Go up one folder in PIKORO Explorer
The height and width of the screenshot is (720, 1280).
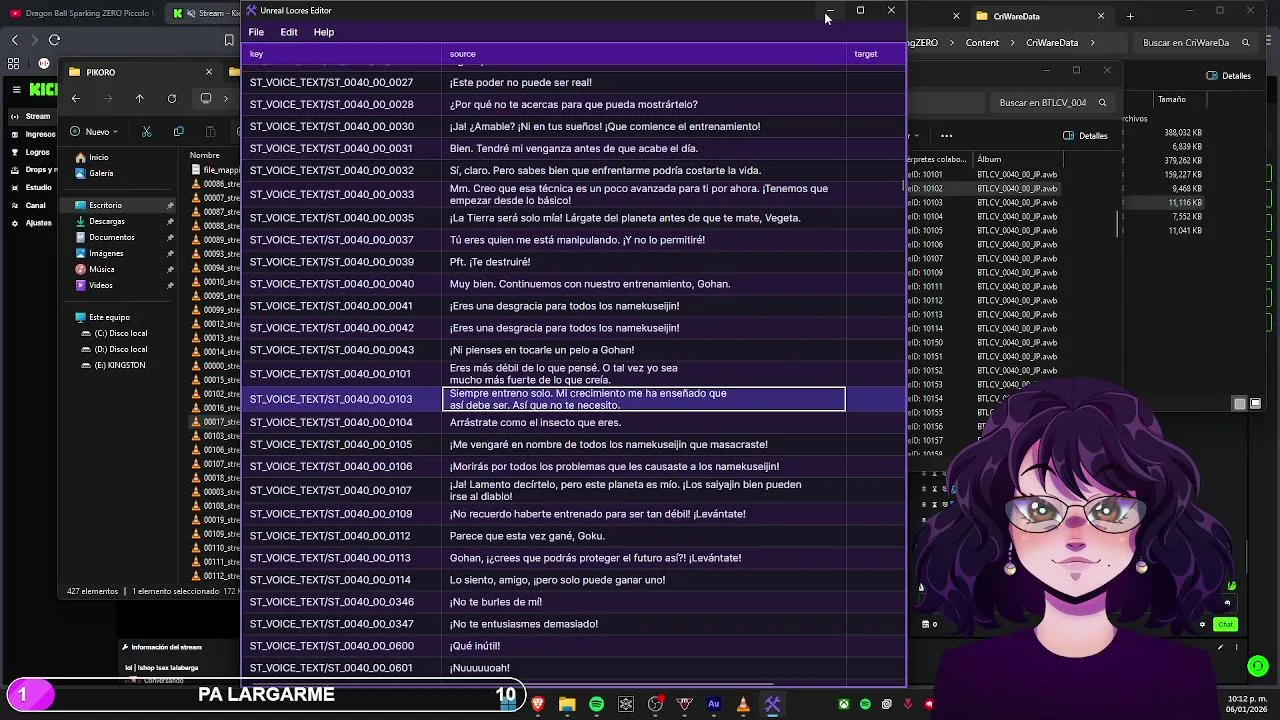[x=139, y=98]
